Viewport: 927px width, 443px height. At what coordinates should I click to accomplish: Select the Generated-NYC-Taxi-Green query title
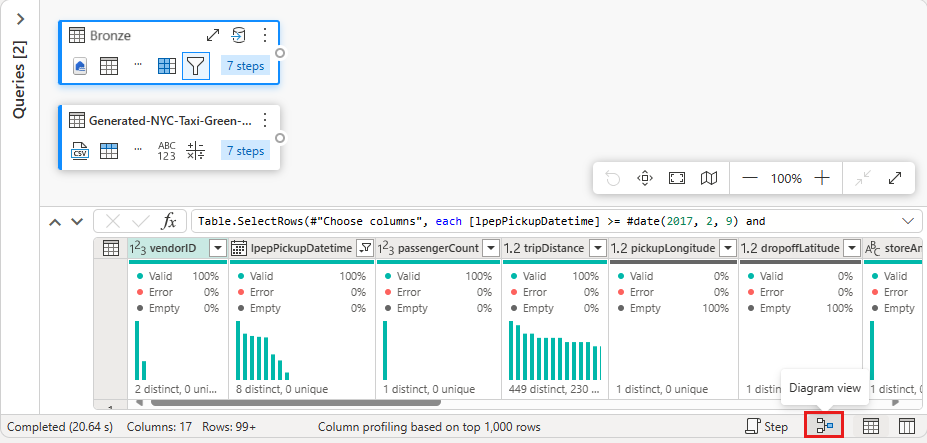[x=170, y=121]
